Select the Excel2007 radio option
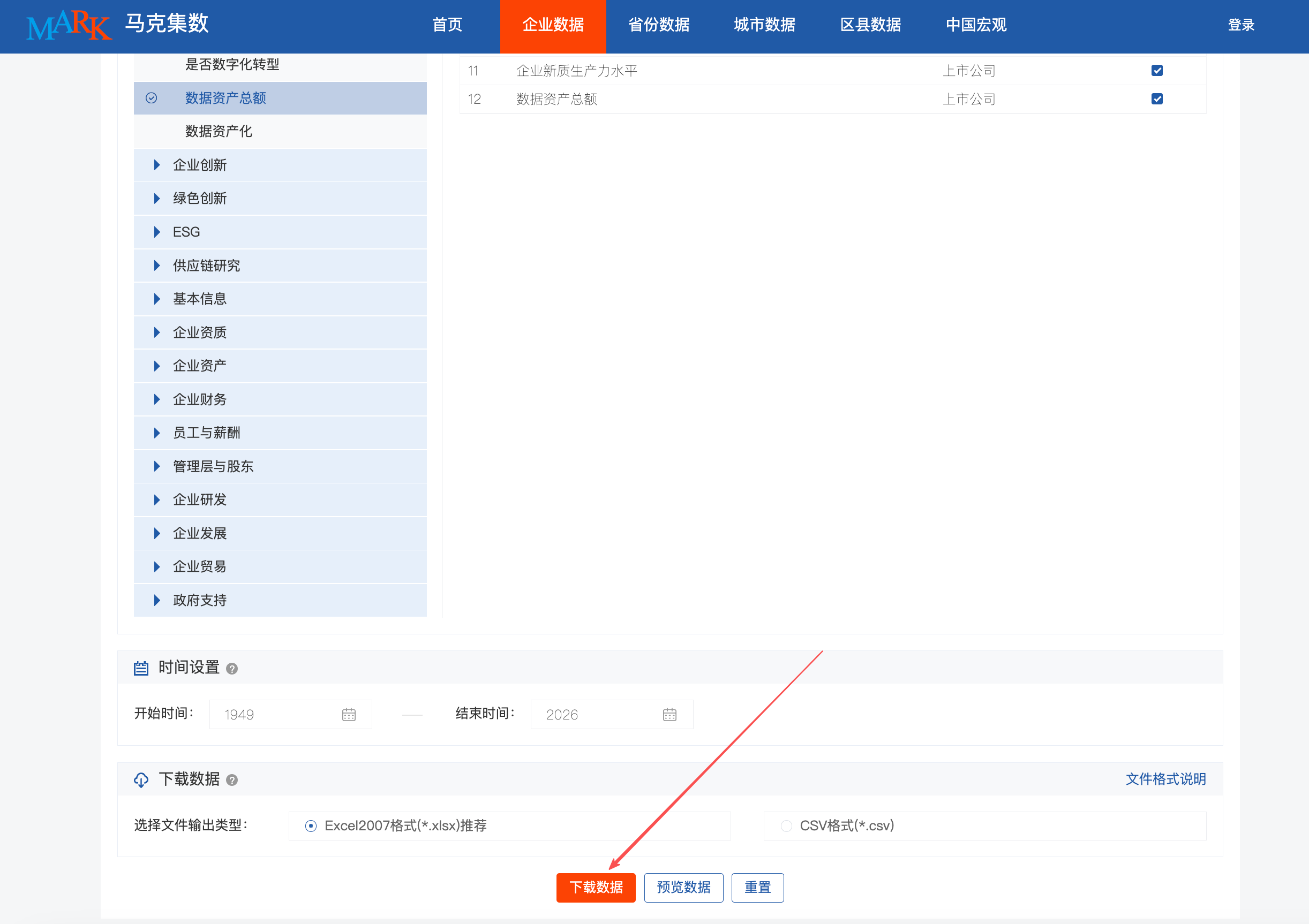Screen dimensions: 1309x924 click(311, 825)
